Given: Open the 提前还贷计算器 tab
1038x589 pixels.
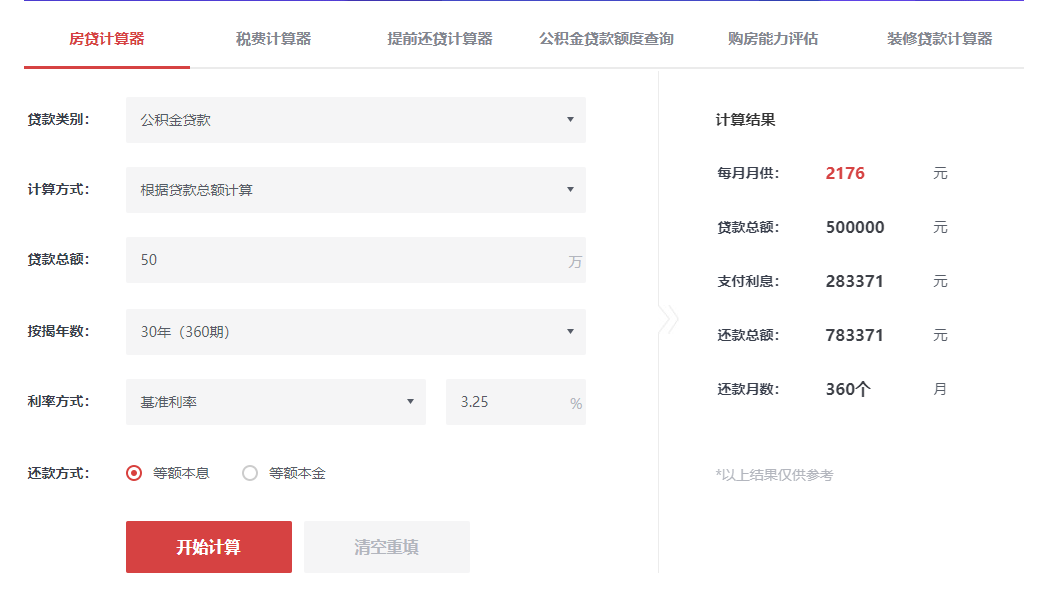Looking at the screenshot, I should click(x=440, y=39).
